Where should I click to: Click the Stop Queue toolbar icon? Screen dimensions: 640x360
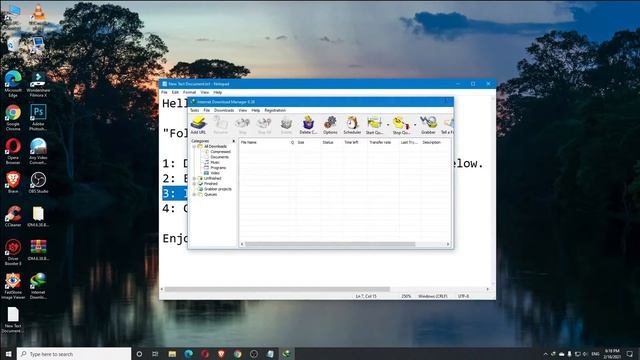[x=401, y=124]
